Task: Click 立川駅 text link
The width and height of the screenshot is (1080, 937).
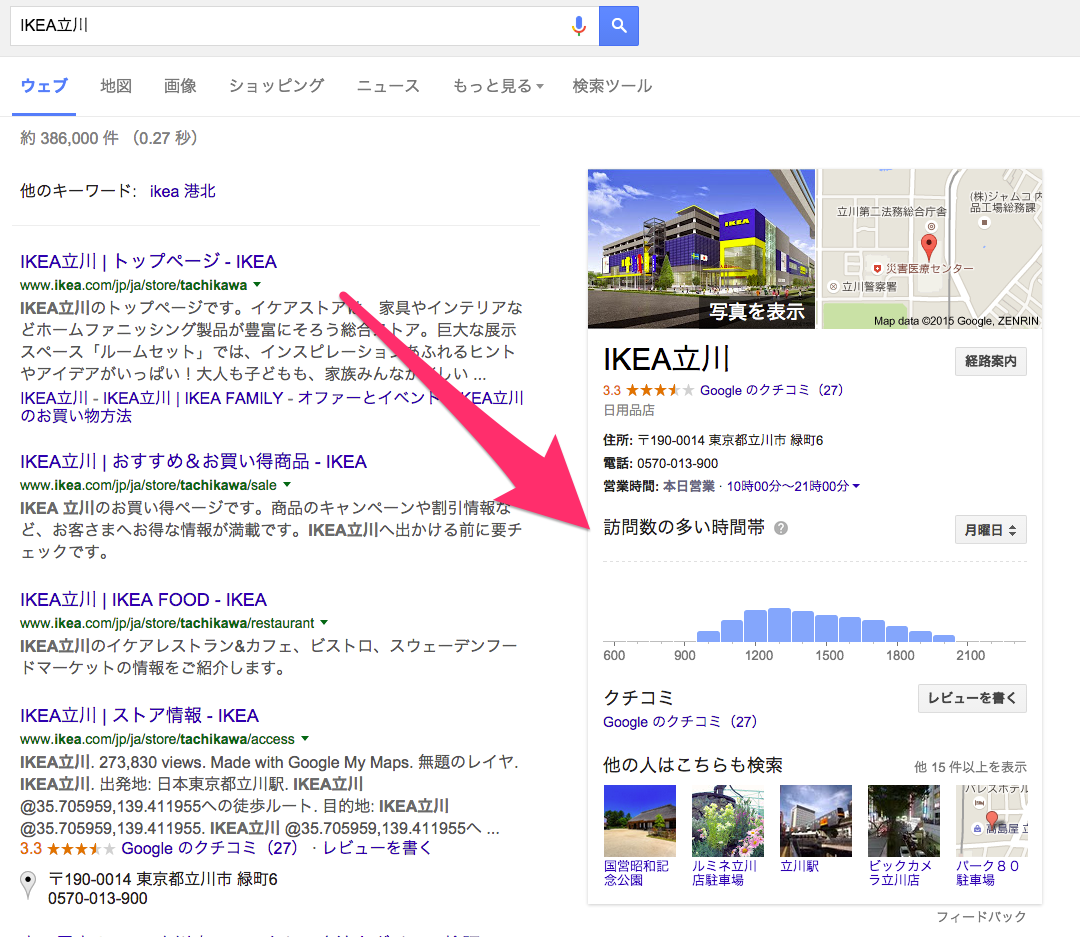Action: pyautogui.click(x=799, y=866)
